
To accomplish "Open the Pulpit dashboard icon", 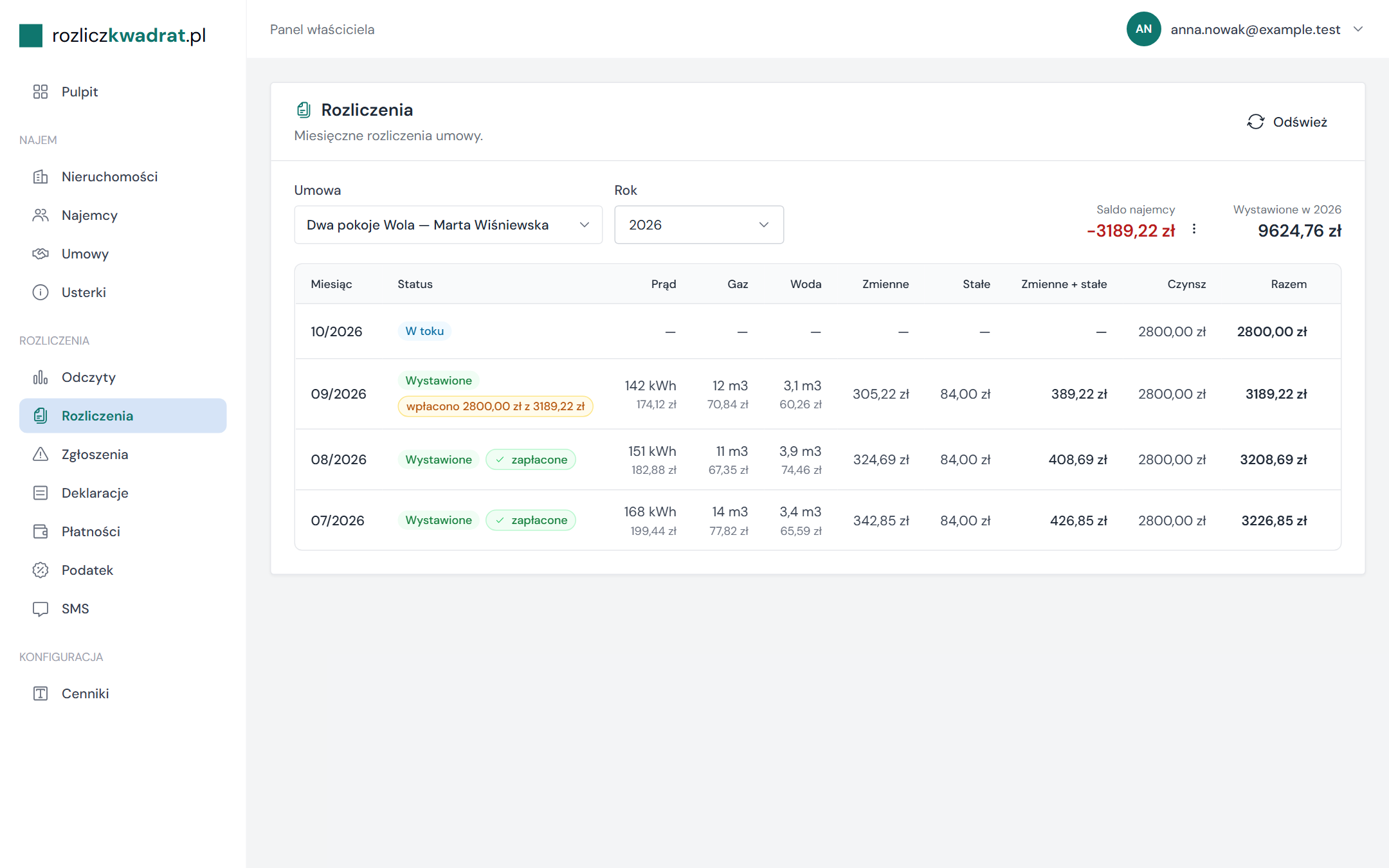I will coord(41,92).
